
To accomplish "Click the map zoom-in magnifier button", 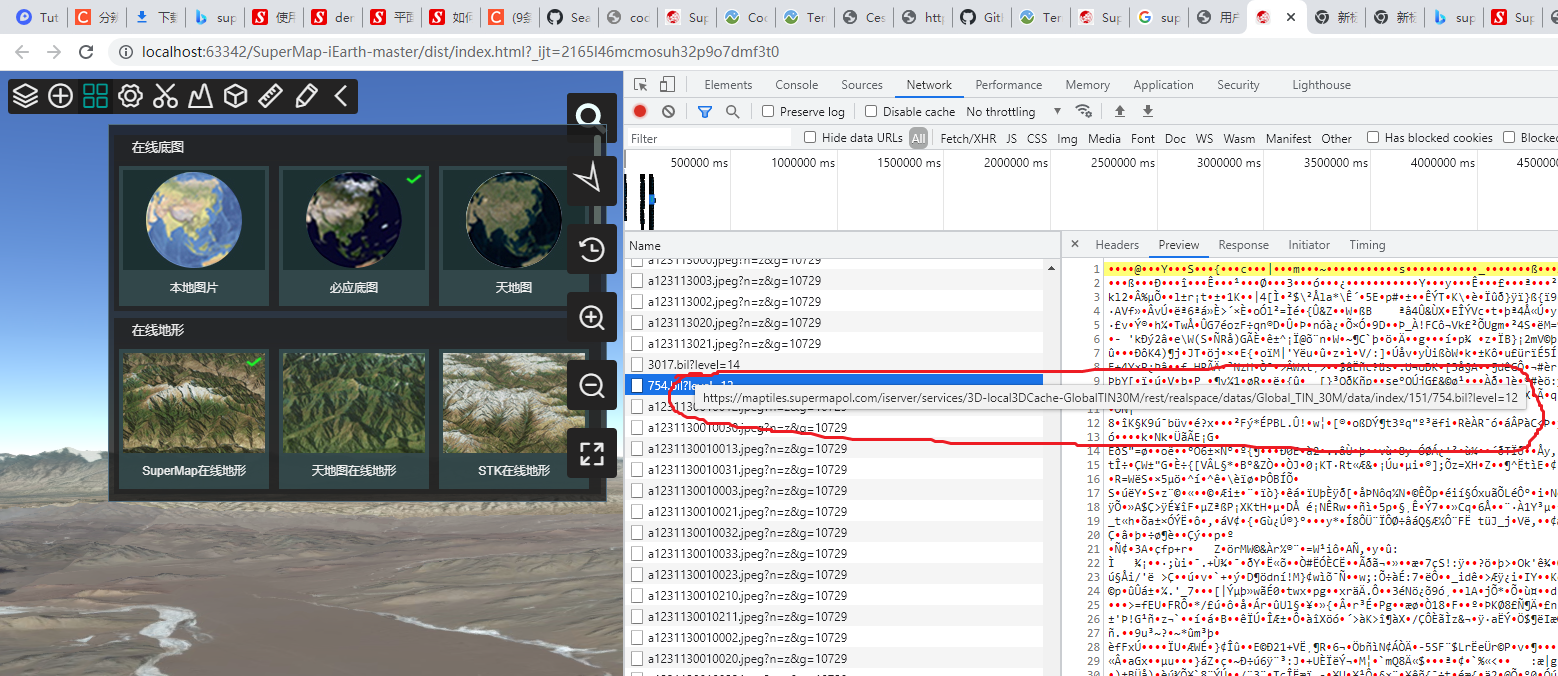I will tap(592, 318).
